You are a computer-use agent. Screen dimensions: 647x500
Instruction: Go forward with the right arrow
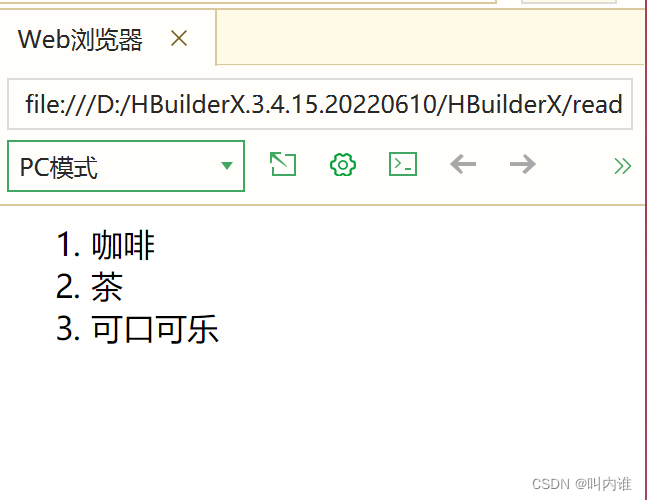coord(523,165)
